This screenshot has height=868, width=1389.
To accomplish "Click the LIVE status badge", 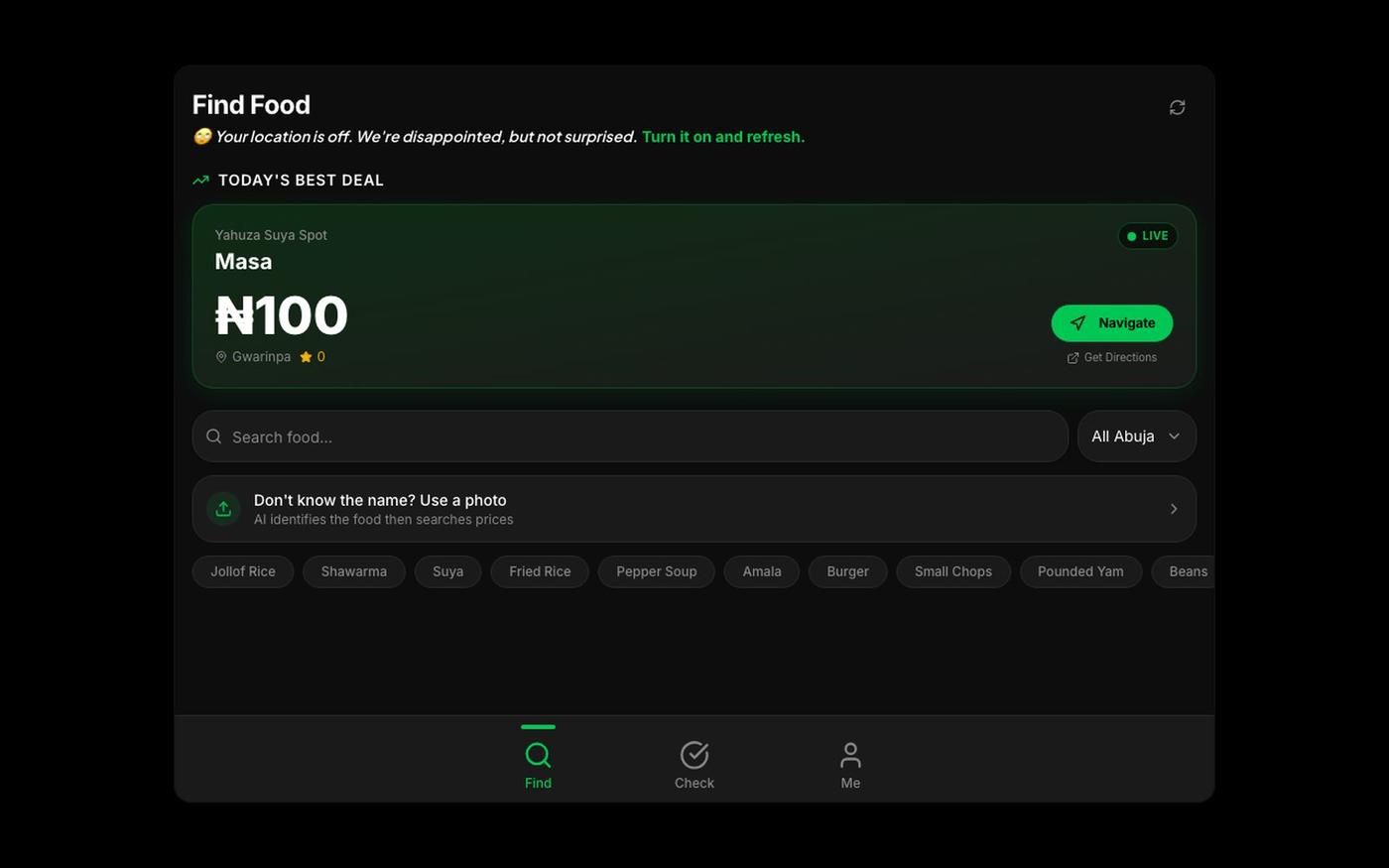I will click(x=1148, y=236).
